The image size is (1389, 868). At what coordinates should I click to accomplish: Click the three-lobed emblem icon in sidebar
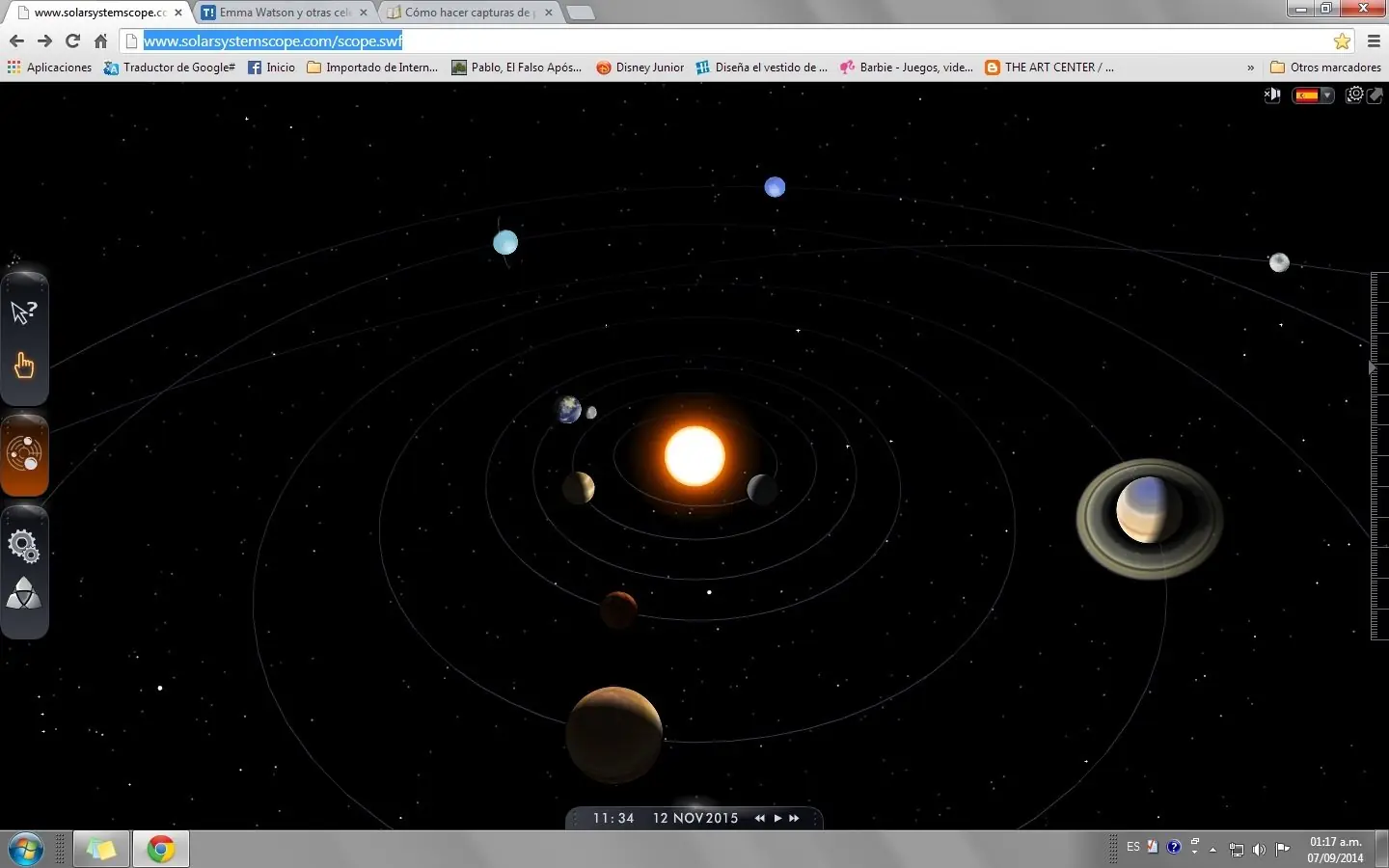(23, 594)
